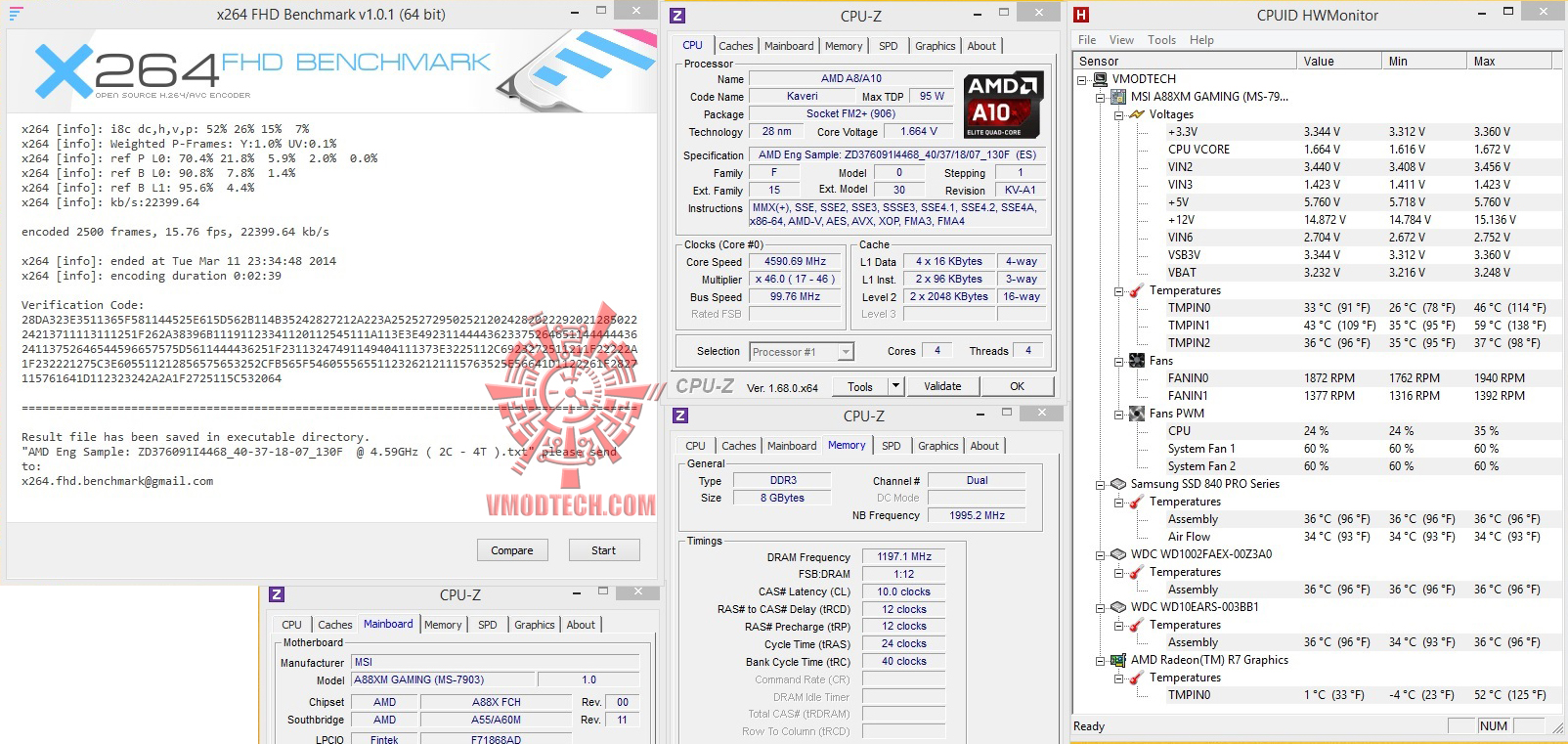
Task: Open the View menu in HWMonitor
Action: [x=1121, y=40]
